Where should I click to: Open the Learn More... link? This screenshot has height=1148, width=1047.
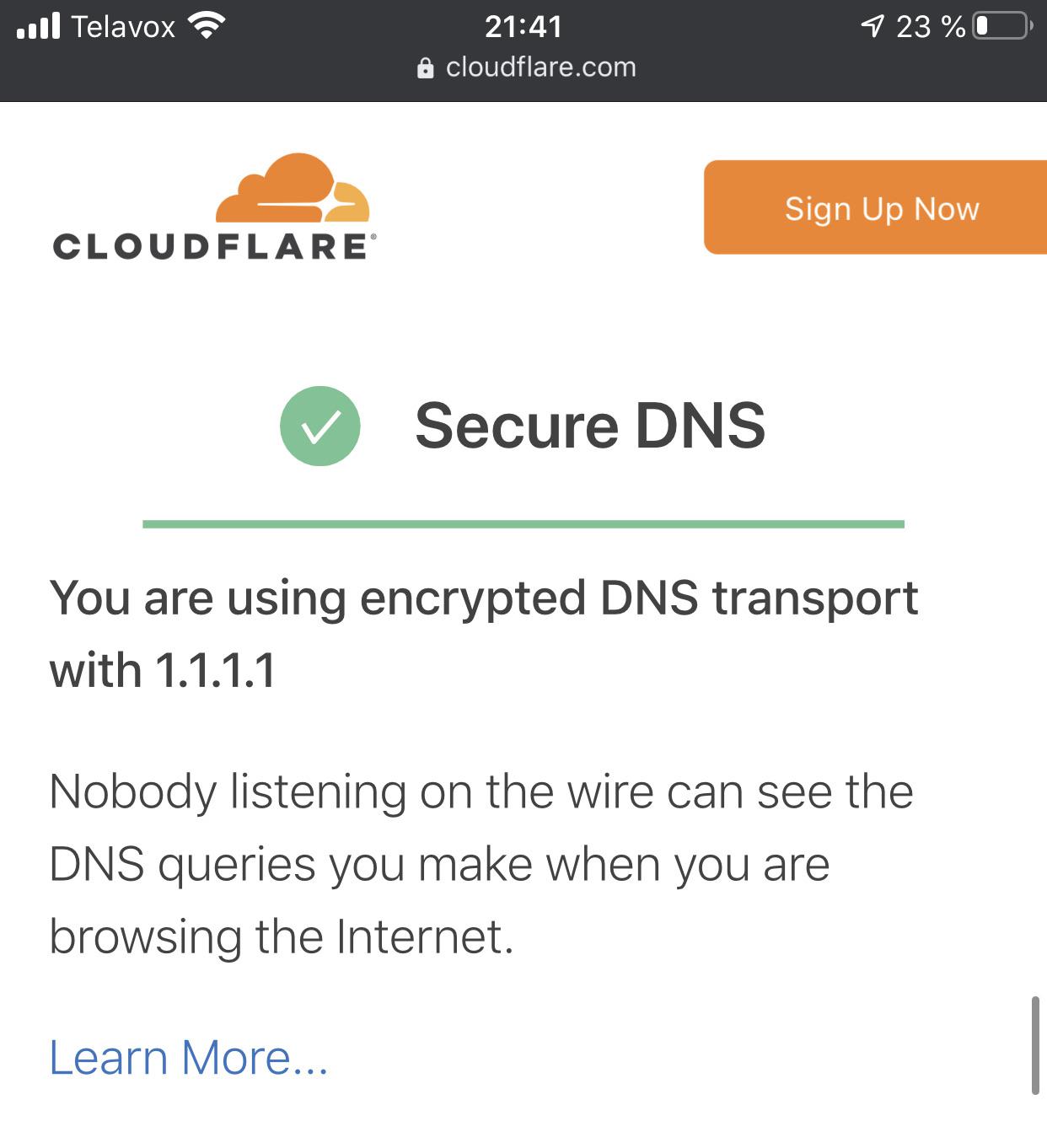(x=189, y=1057)
